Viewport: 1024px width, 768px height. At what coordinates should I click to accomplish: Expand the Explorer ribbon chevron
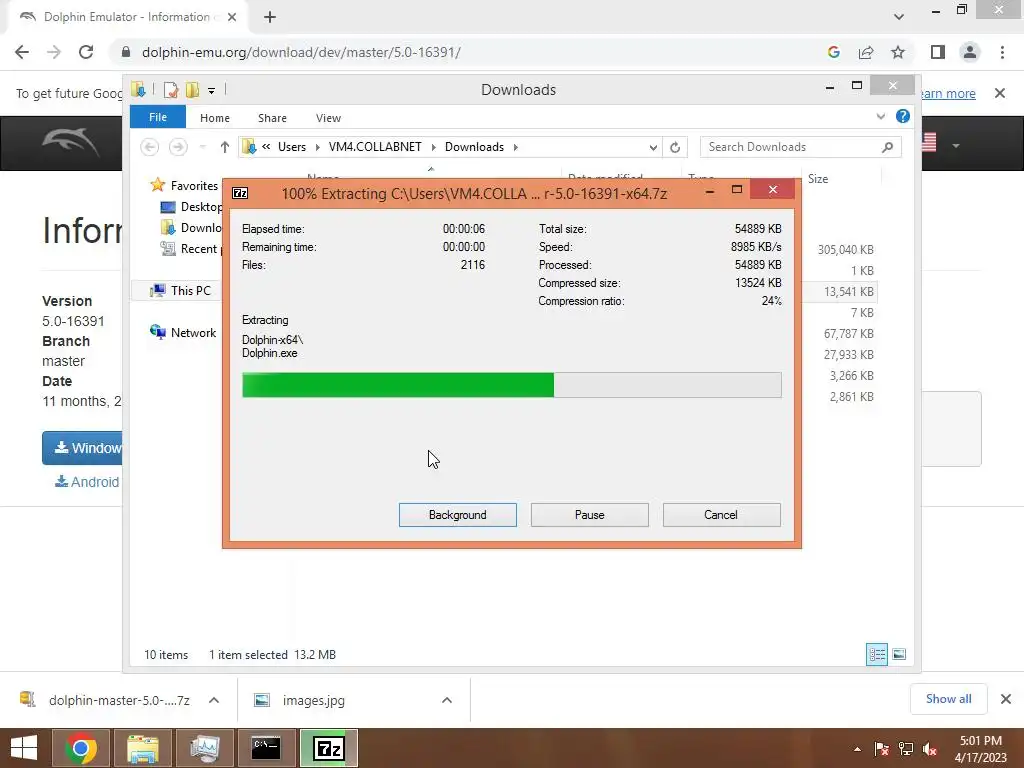(x=880, y=116)
